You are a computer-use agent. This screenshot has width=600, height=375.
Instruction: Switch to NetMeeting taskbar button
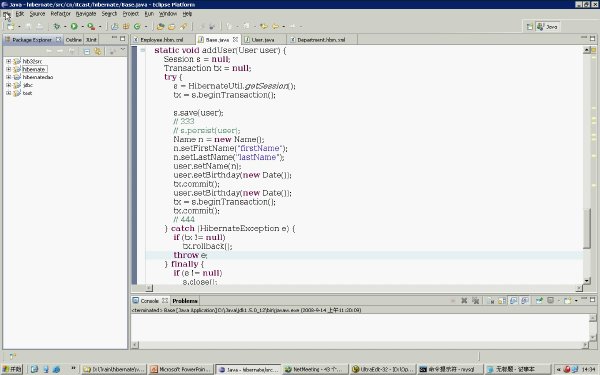(x=316, y=369)
